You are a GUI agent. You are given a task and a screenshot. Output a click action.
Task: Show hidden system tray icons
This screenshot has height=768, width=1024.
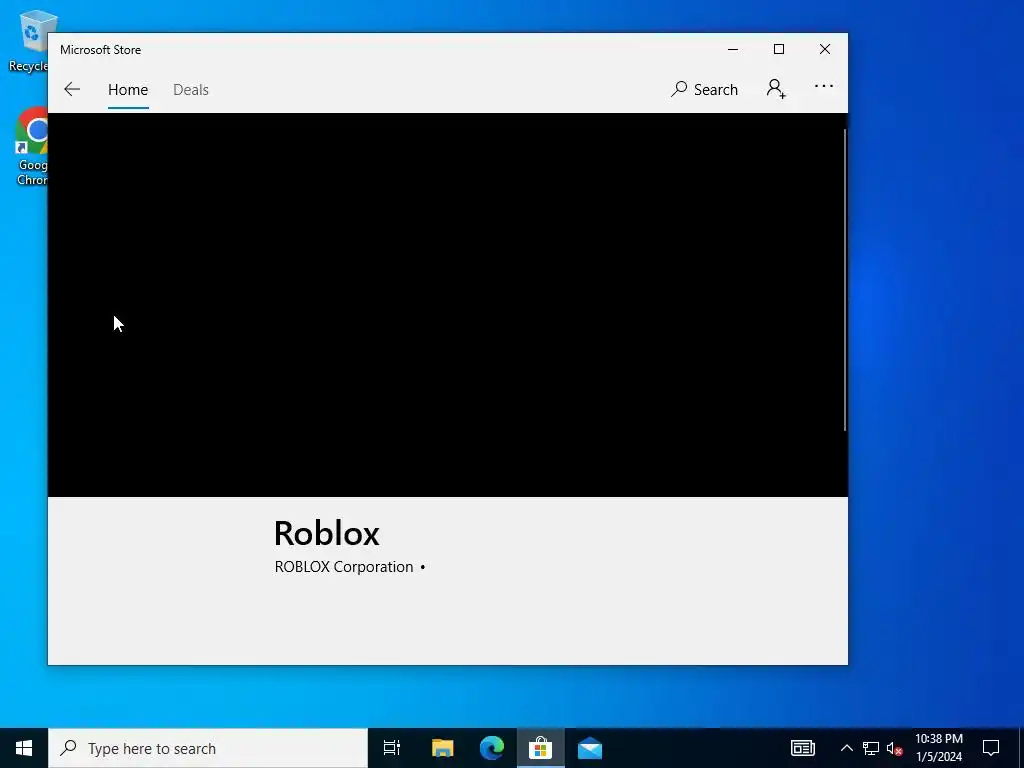pyautogui.click(x=846, y=748)
